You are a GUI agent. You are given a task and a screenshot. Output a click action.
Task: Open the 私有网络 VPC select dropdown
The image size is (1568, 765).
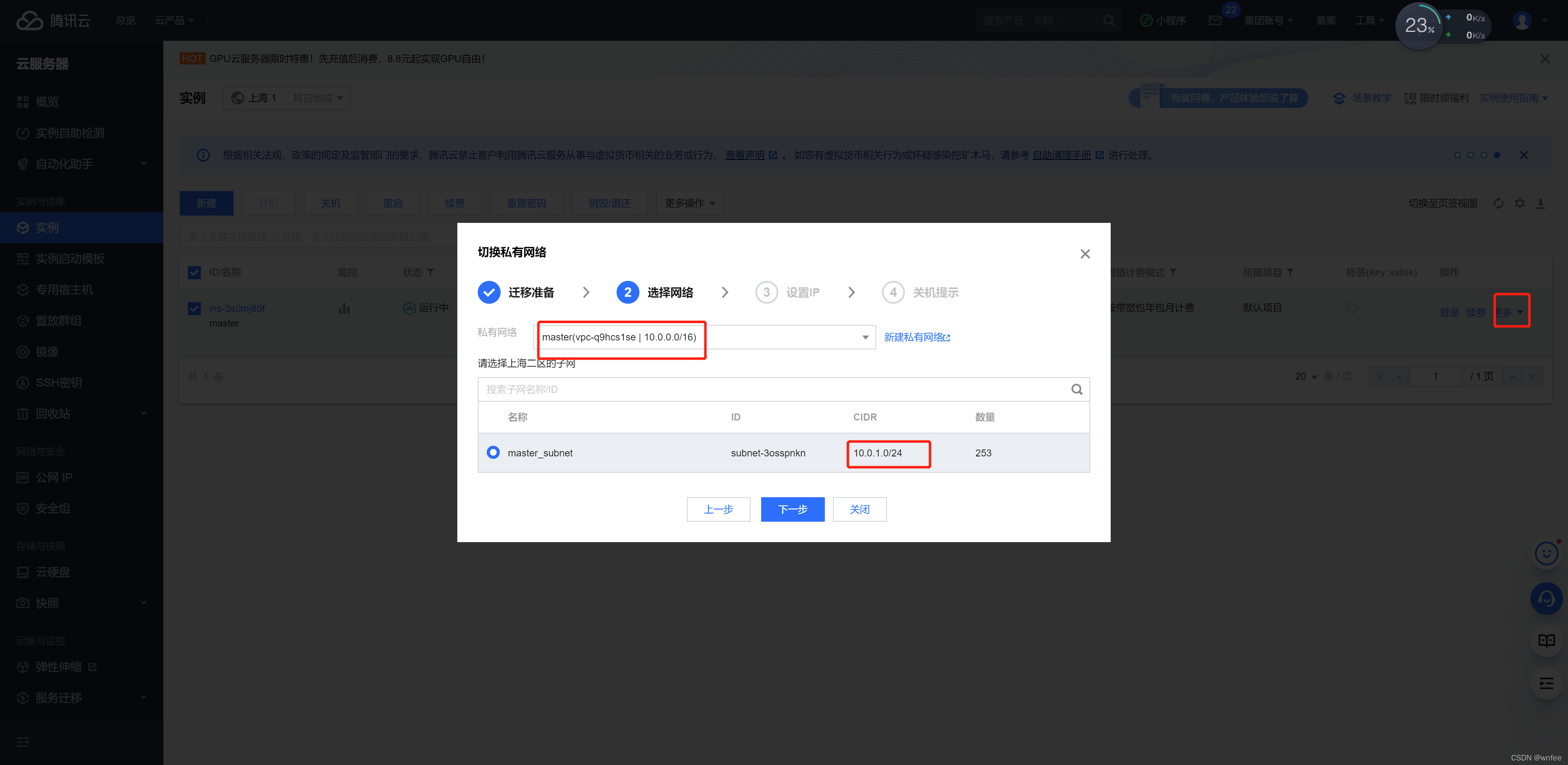pos(705,337)
